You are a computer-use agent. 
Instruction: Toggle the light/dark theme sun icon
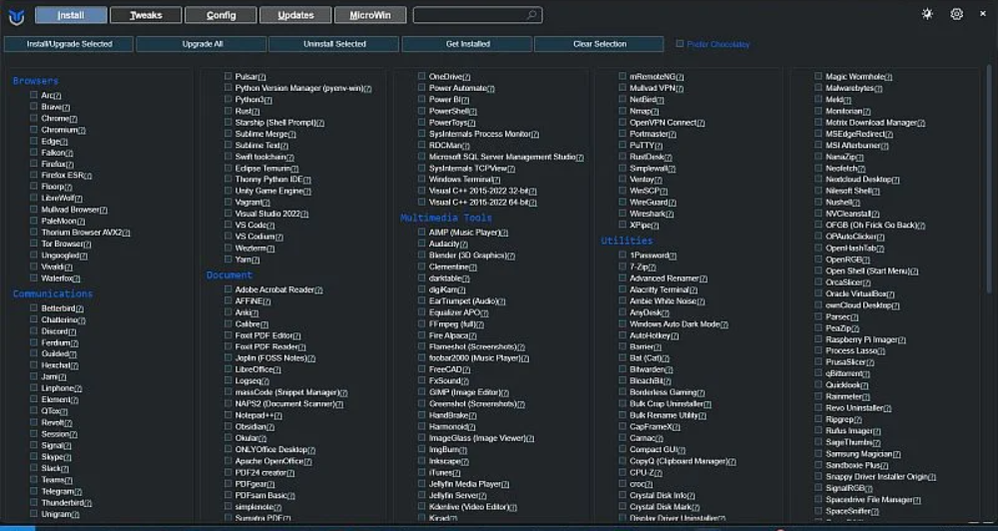point(927,14)
